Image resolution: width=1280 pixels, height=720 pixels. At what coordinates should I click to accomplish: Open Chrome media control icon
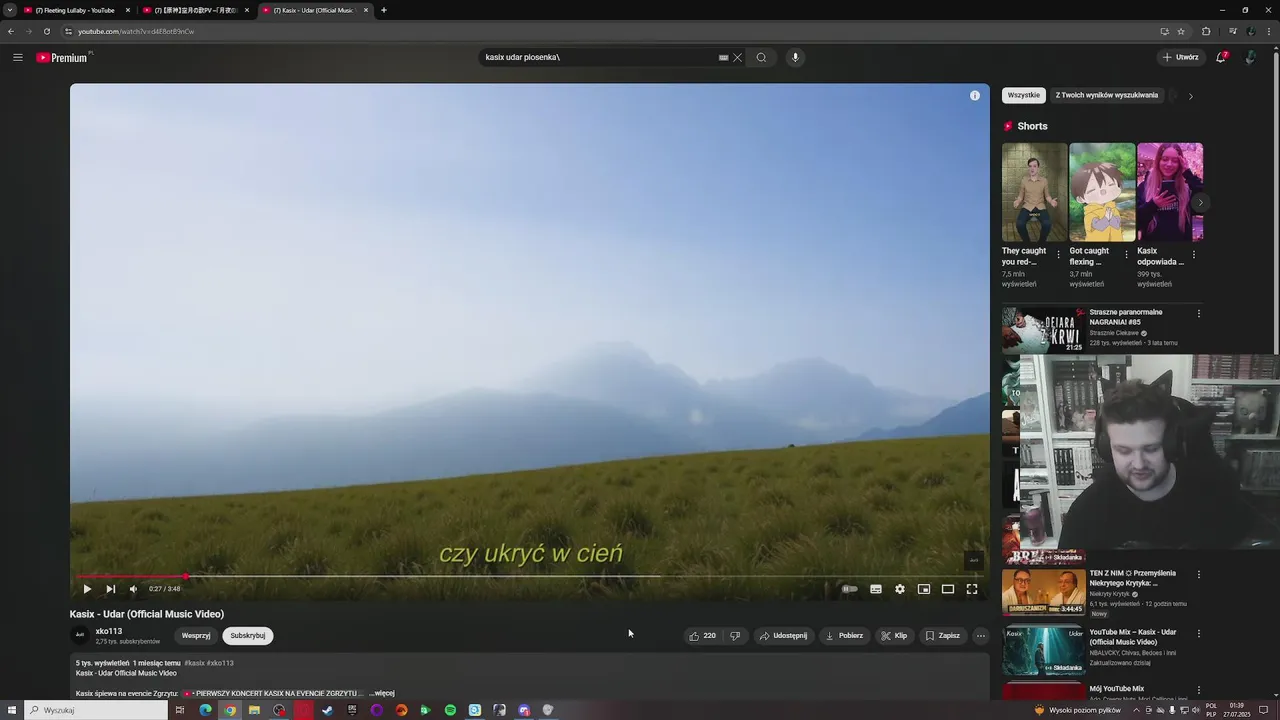[1232, 31]
